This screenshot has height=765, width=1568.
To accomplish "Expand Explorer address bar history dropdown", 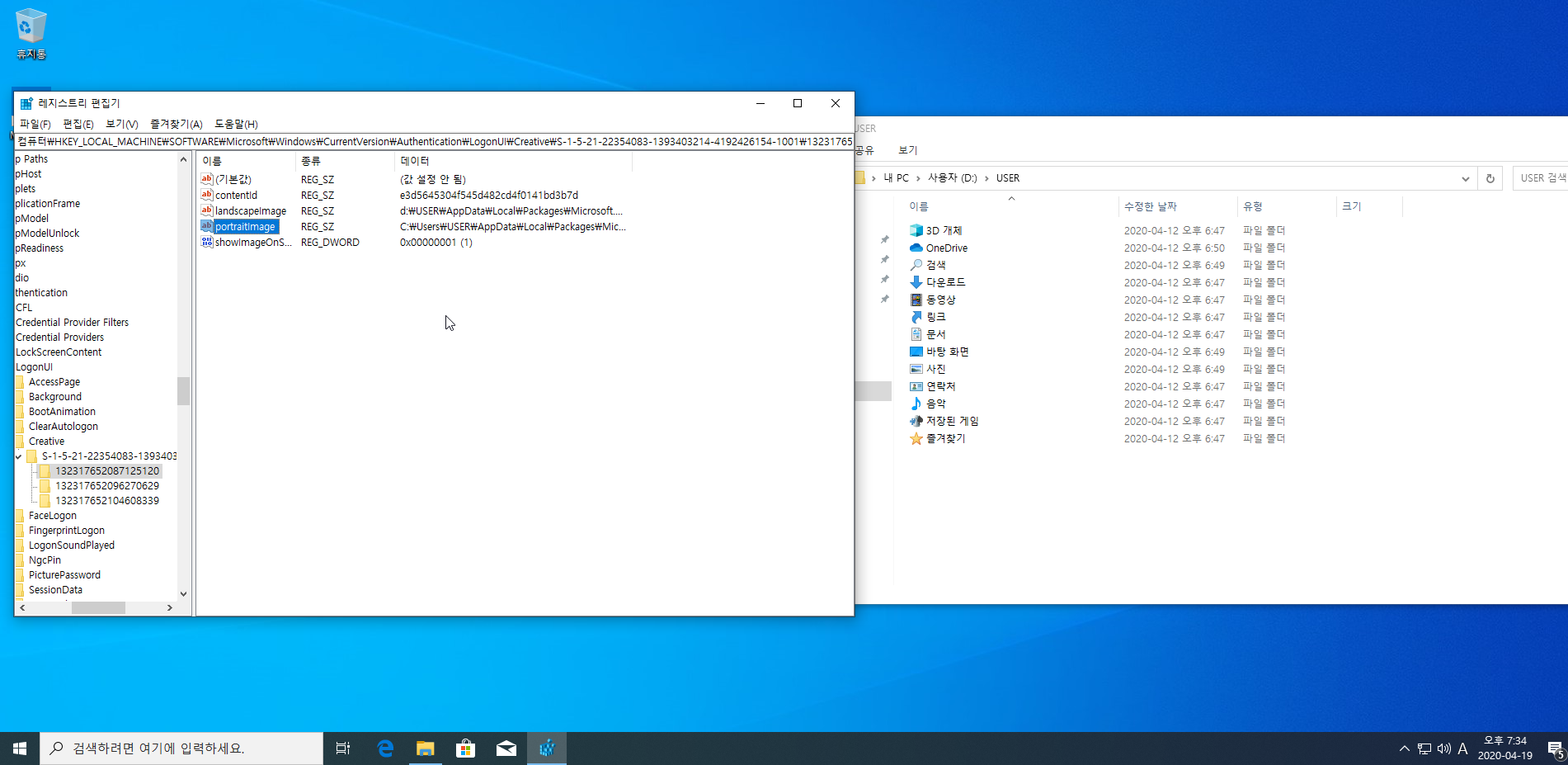I will [x=1465, y=178].
